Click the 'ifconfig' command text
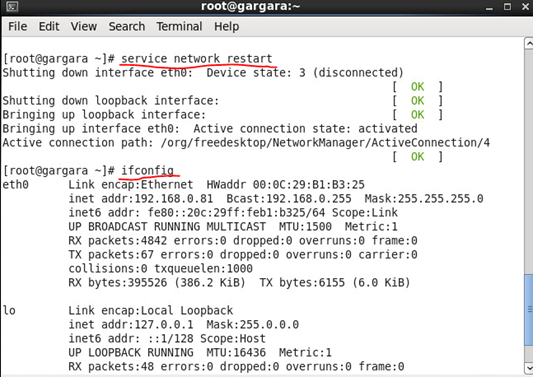The height and width of the screenshot is (377, 533). pos(148,170)
